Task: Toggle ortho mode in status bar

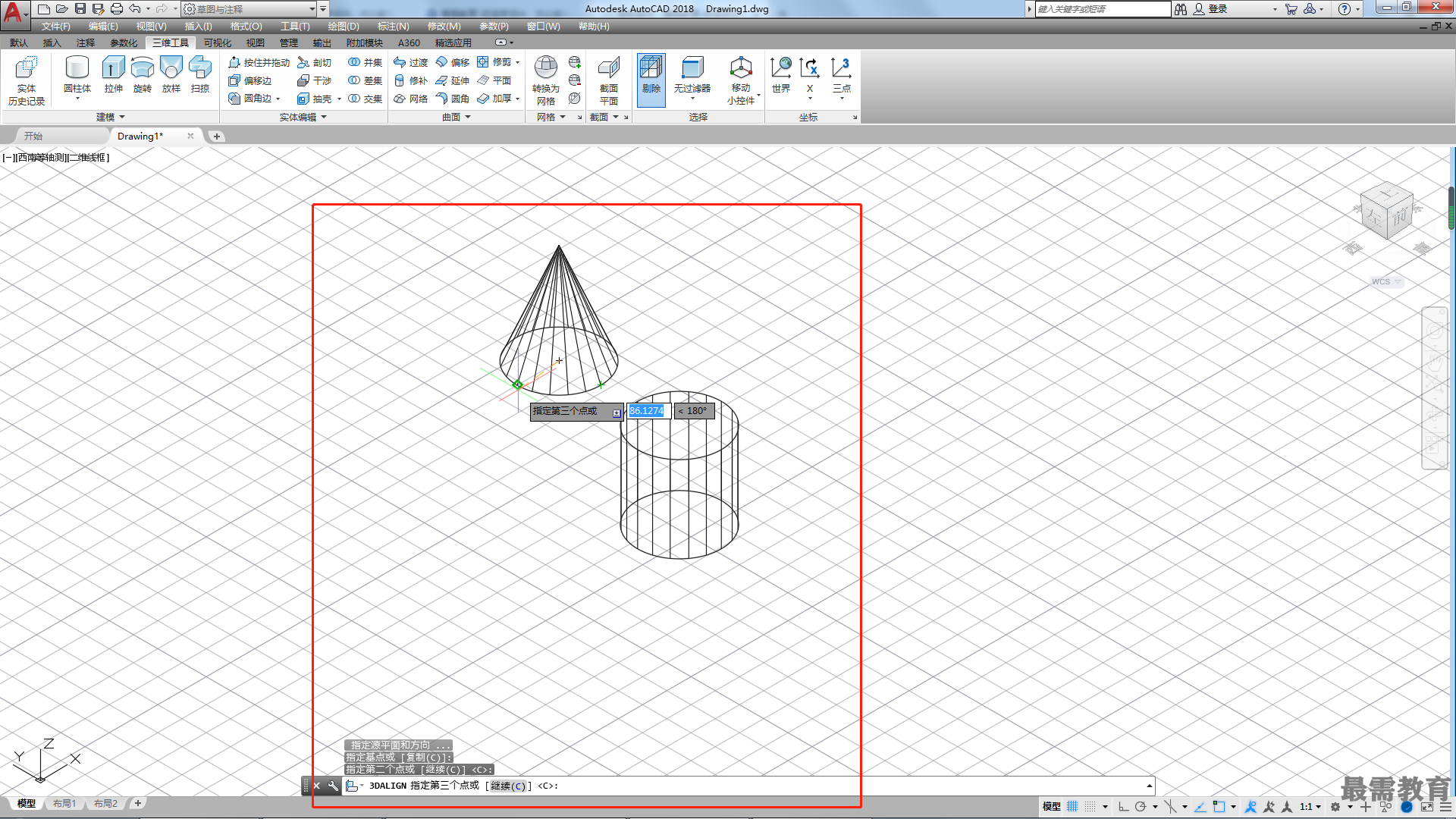Action: (x=1123, y=806)
